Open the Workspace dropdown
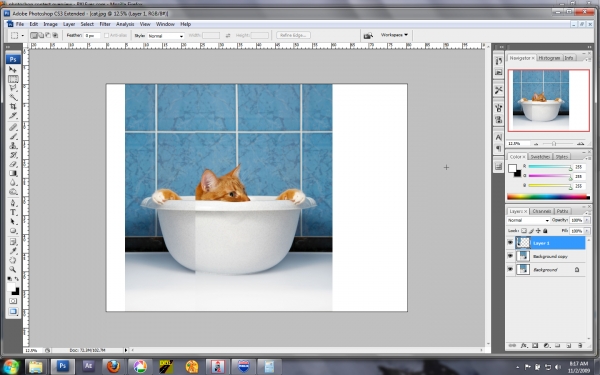600x375 pixels. point(394,35)
